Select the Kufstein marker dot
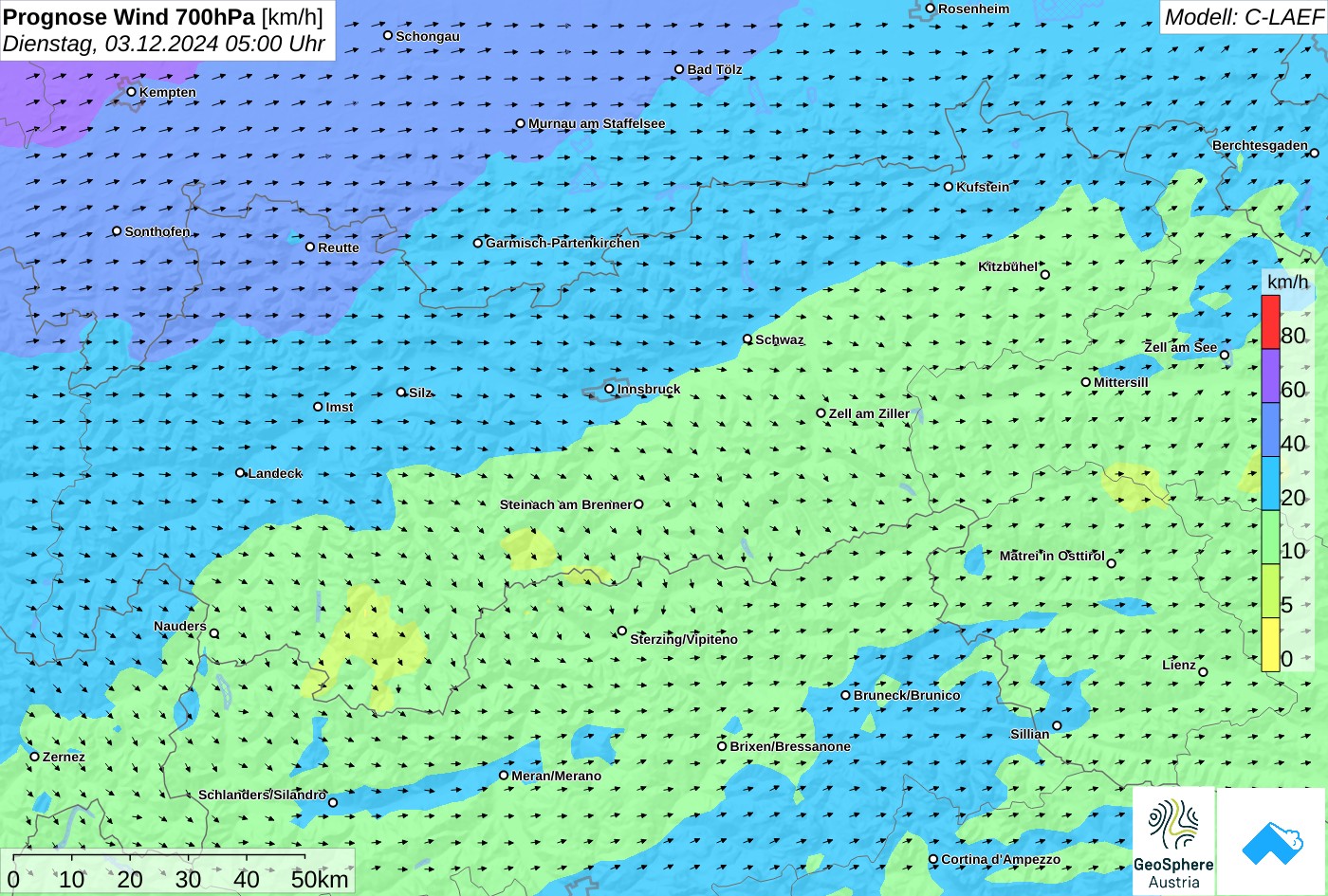 [949, 187]
